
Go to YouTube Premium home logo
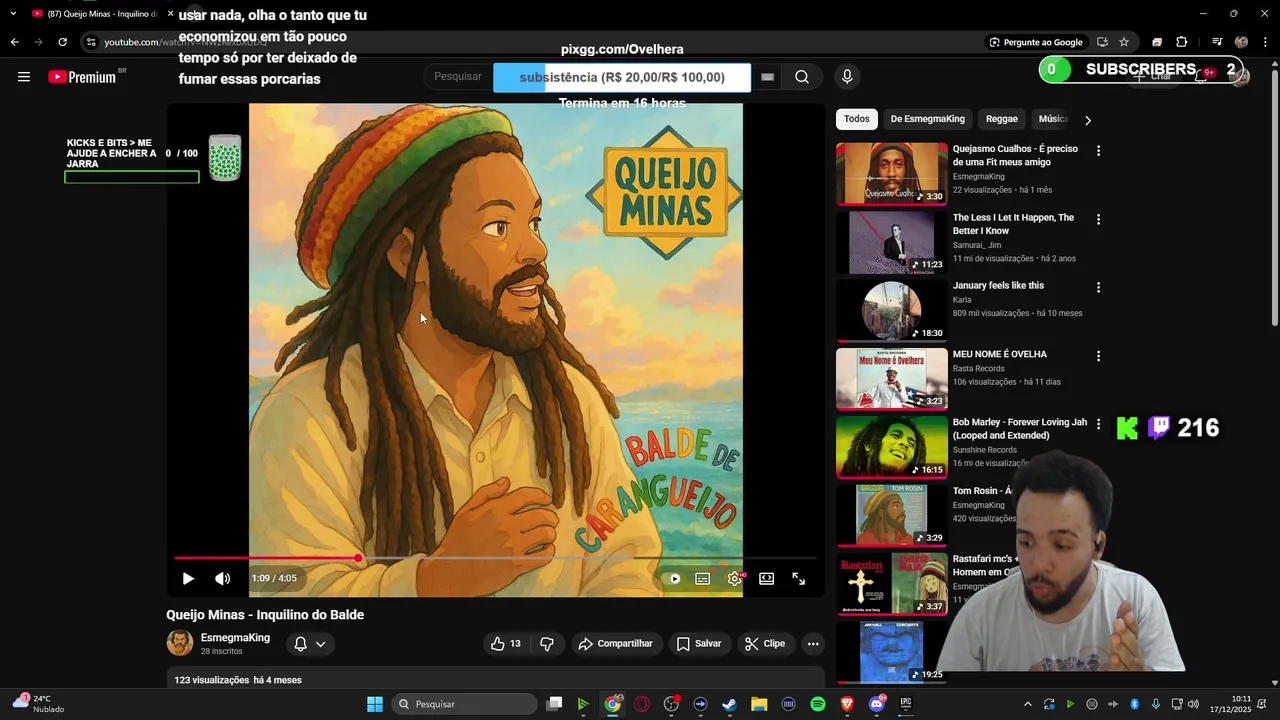coord(82,77)
